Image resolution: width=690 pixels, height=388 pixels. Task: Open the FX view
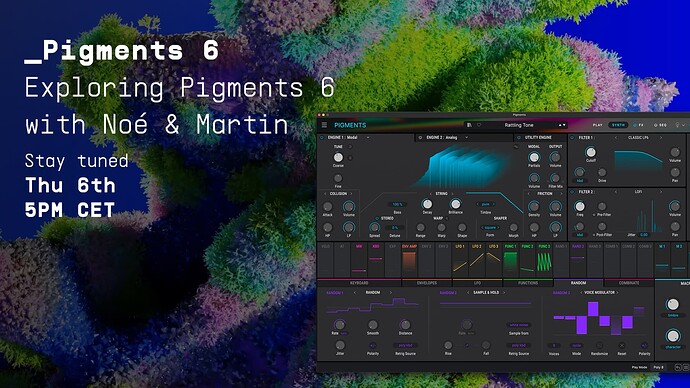point(639,125)
